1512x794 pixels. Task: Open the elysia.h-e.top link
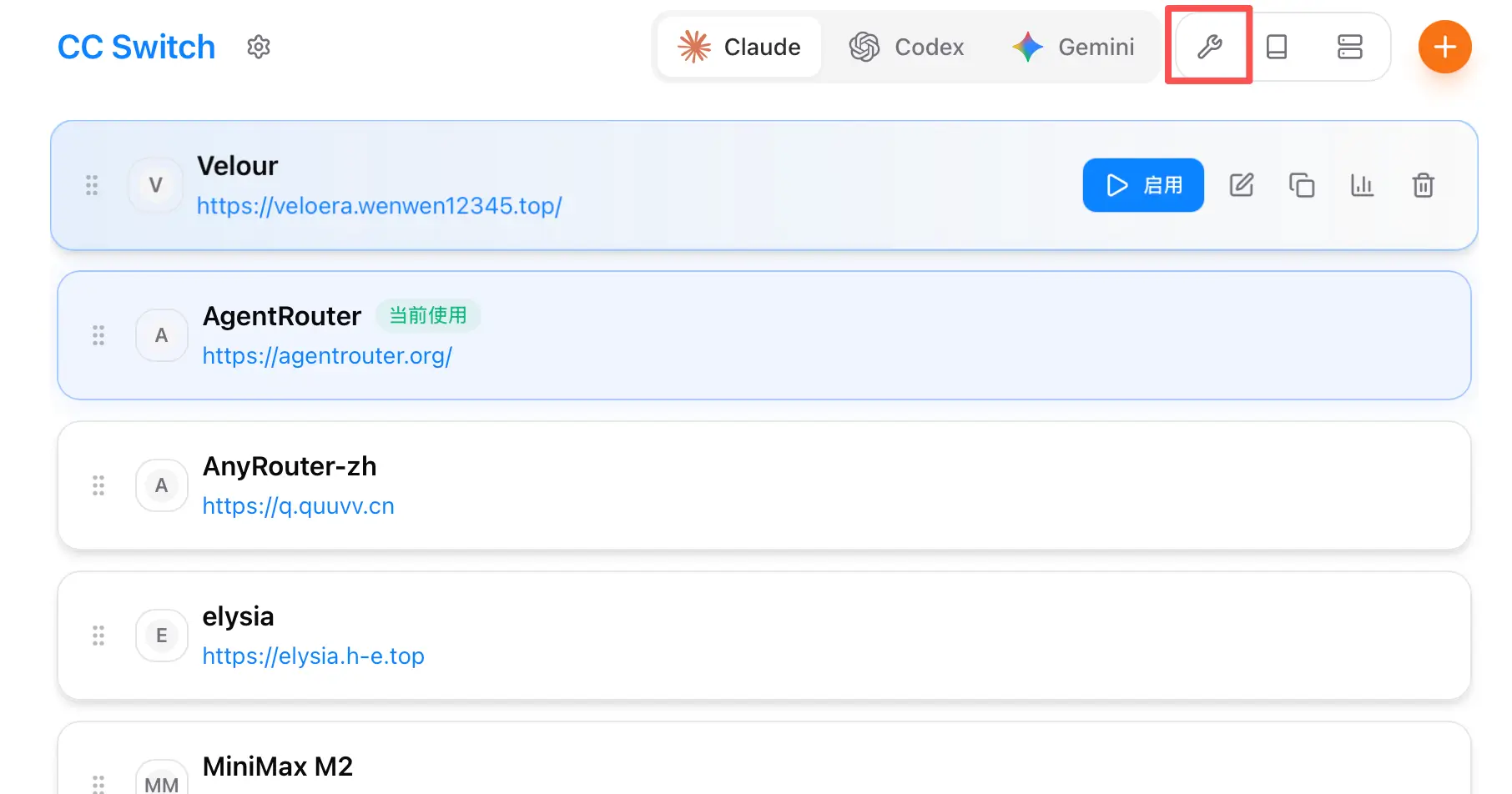pyautogui.click(x=313, y=656)
